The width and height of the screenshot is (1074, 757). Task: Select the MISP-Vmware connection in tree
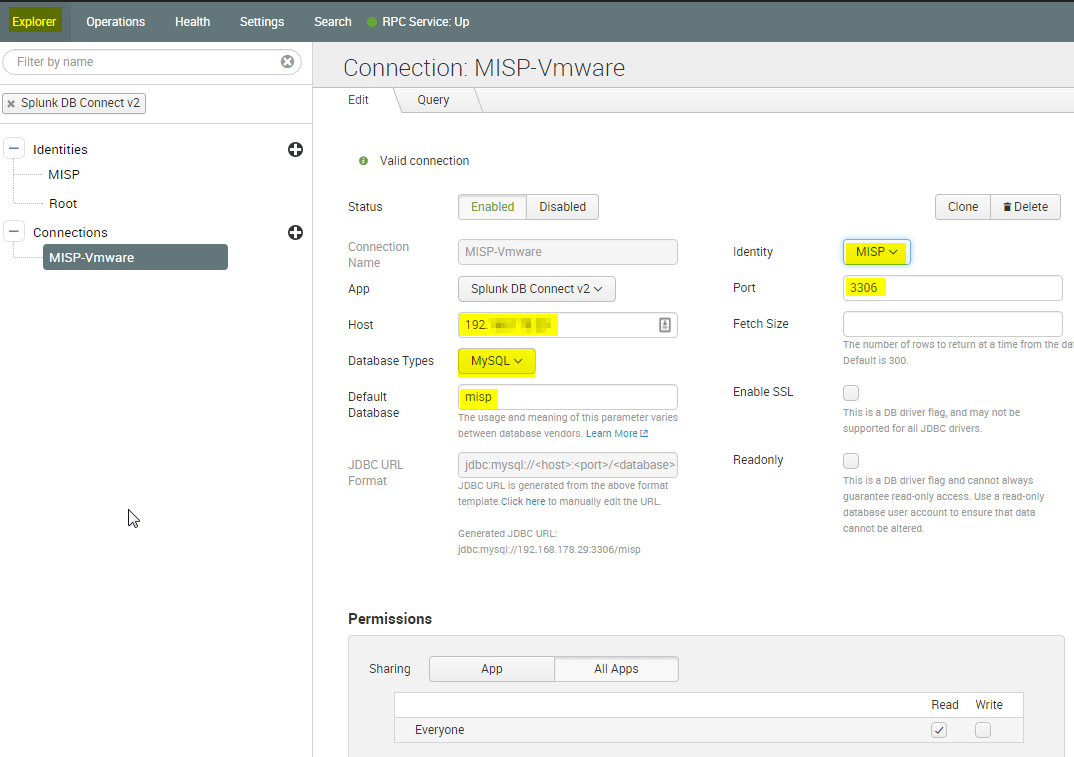click(x=136, y=258)
